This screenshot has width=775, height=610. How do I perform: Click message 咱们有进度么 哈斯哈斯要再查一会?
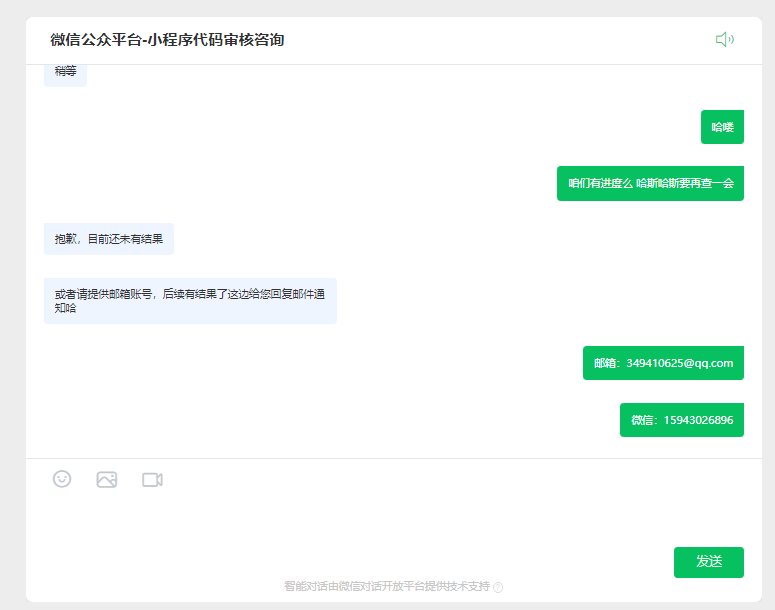click(650, 183)
